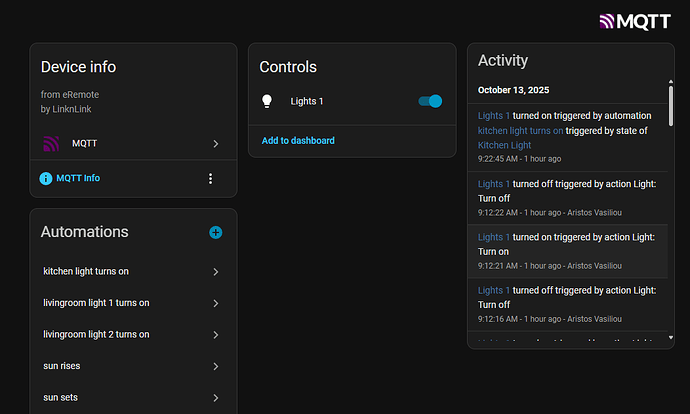Click the MQTT integration icon in Device info
The image size is (690, 414).
point(51,144)
